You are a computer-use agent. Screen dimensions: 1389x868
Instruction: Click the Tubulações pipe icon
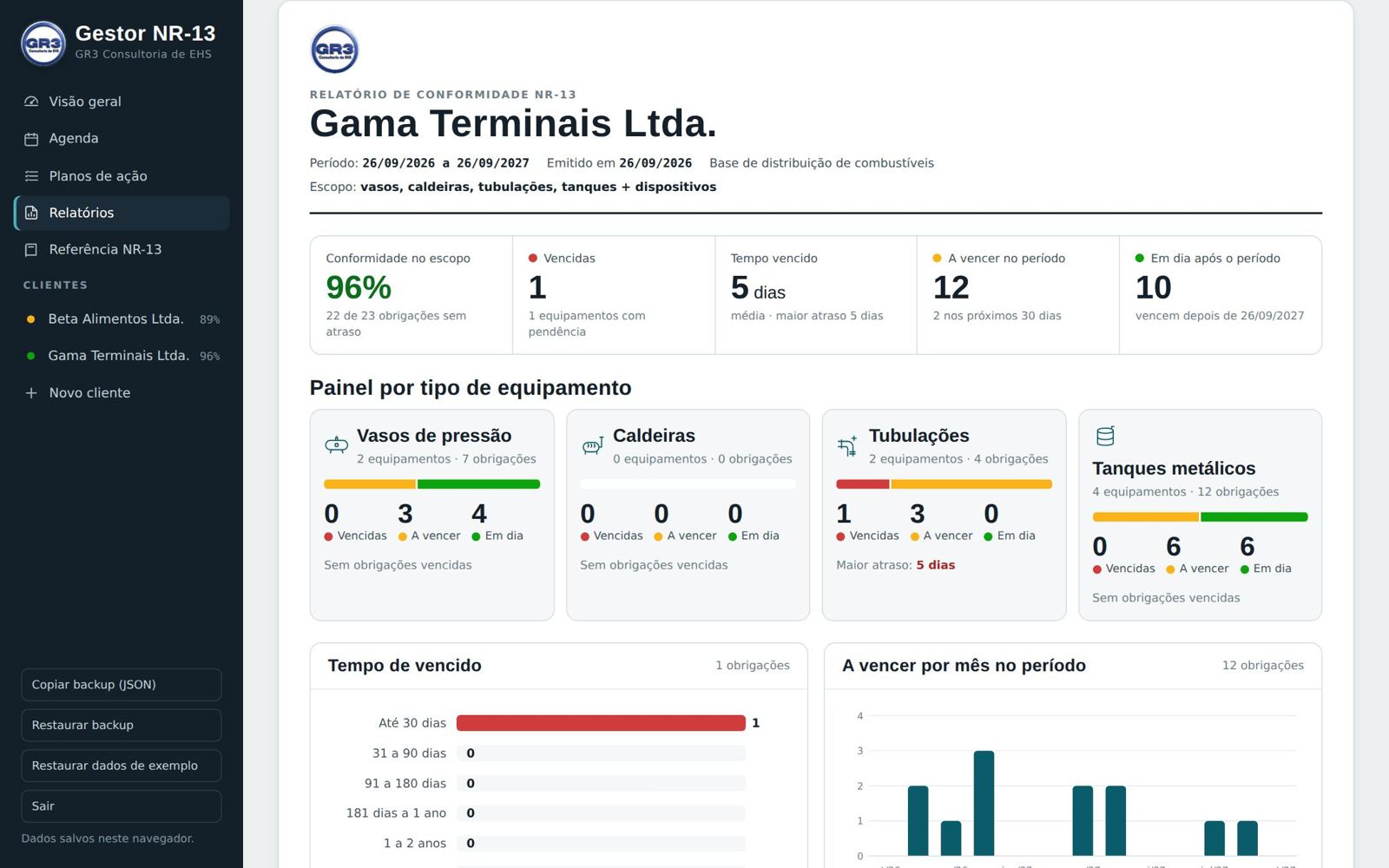tap(847, 445)
